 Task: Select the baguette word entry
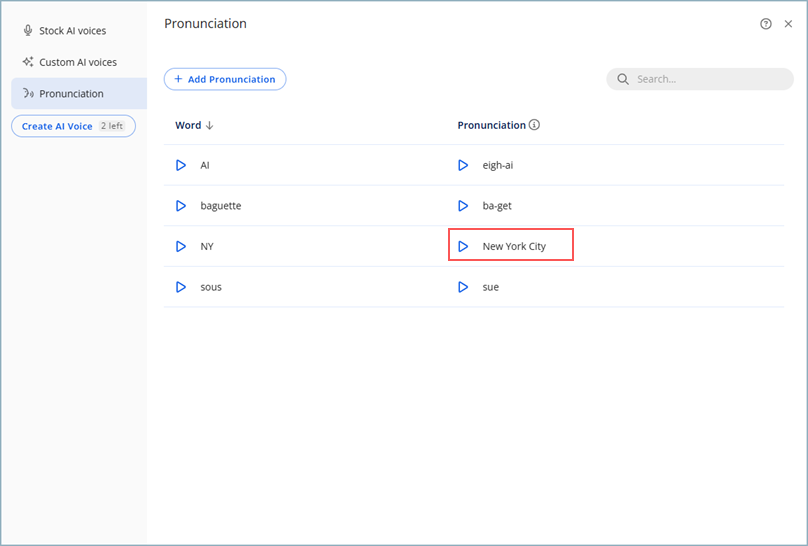click(x=221, y=206)
